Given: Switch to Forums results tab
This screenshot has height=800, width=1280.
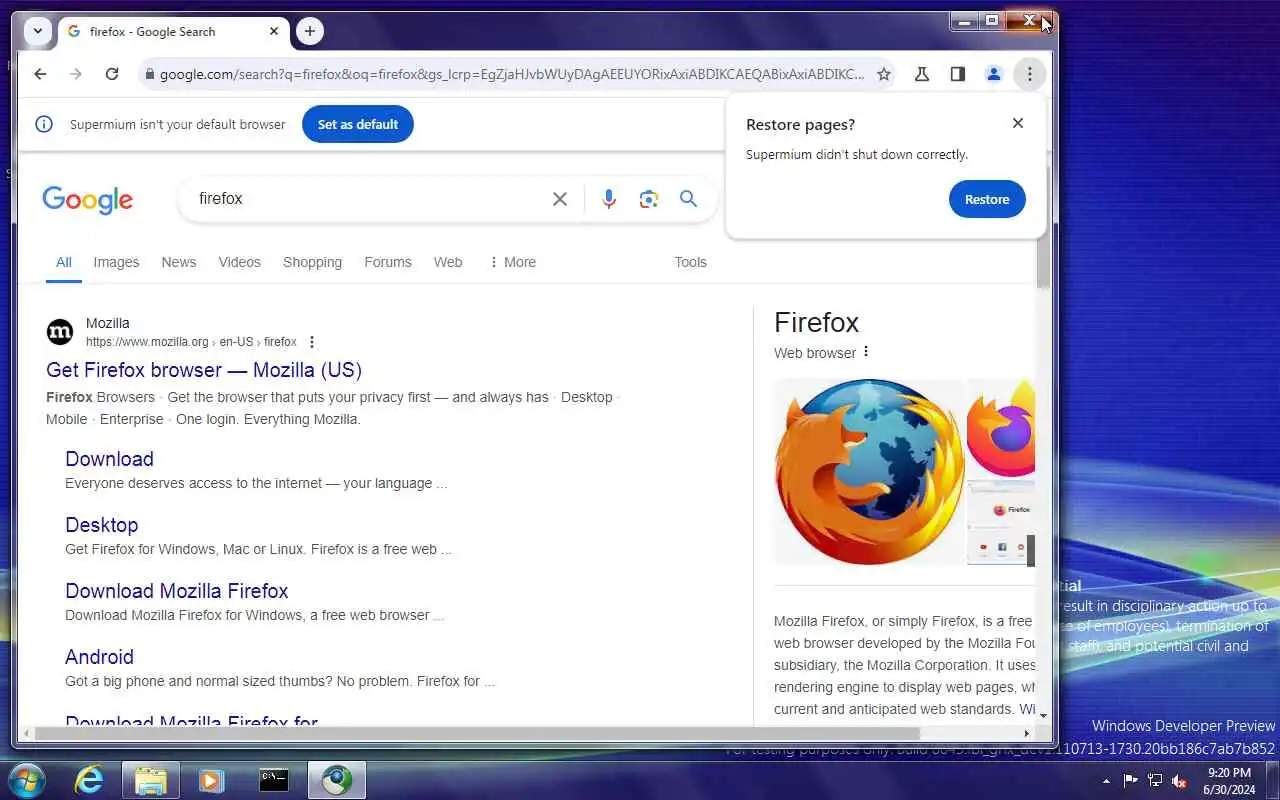Looking at the screenshot, I should pyautogui.click(x=388, y=262).
